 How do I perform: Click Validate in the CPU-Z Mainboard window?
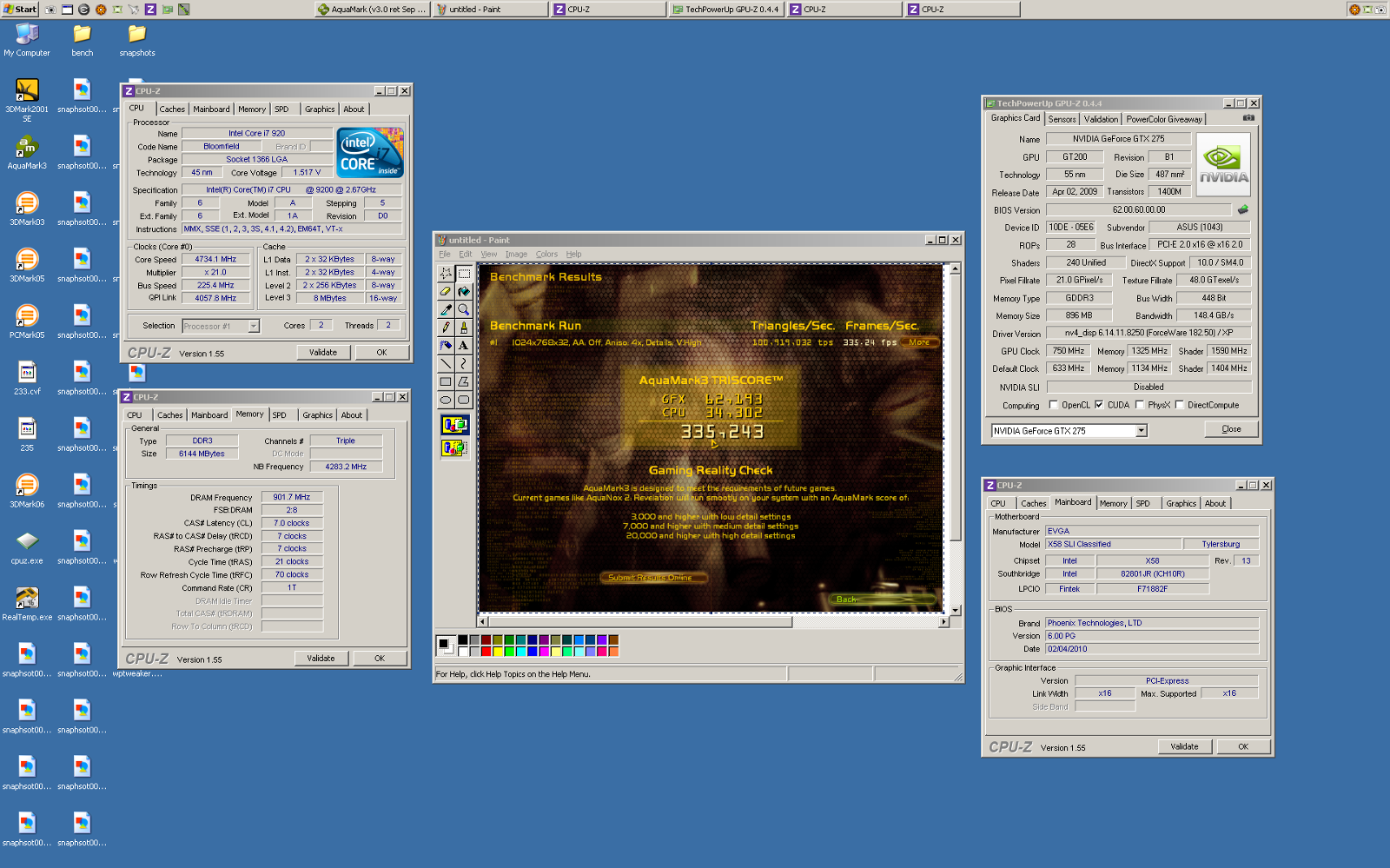(1184, 746)
